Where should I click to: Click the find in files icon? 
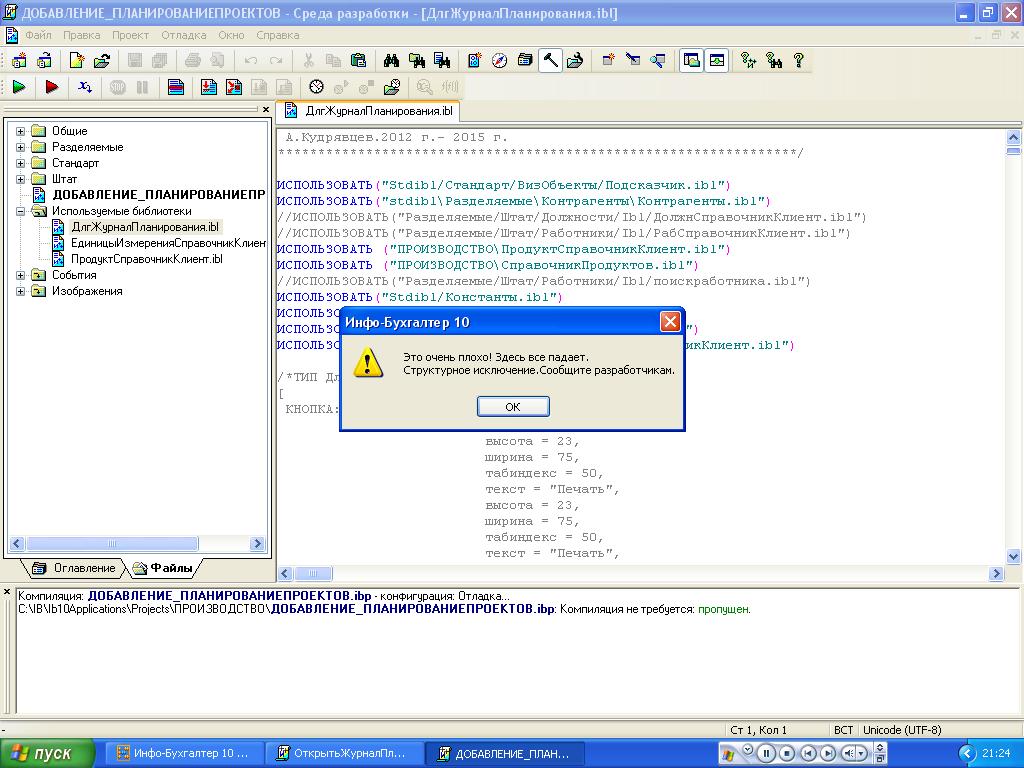[x=417, y=61]
